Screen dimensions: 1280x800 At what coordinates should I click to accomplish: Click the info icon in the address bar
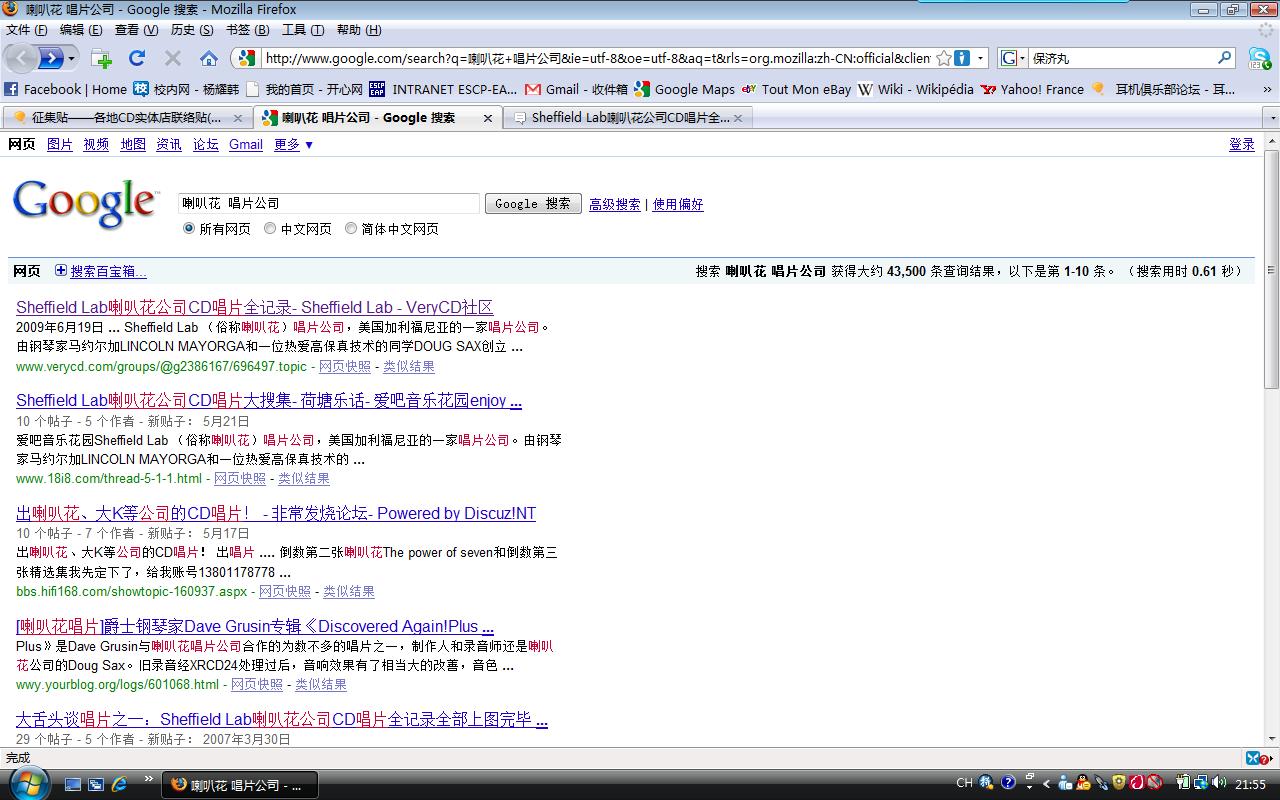click(962, 58)
